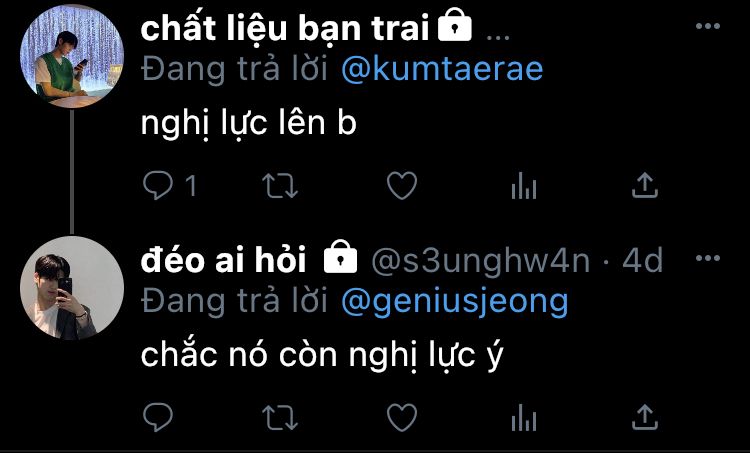Open chất liệu bạn trai profile picture
Viewport: 750px width, 453px height.
pyautogui.click(x=72, y=56)
